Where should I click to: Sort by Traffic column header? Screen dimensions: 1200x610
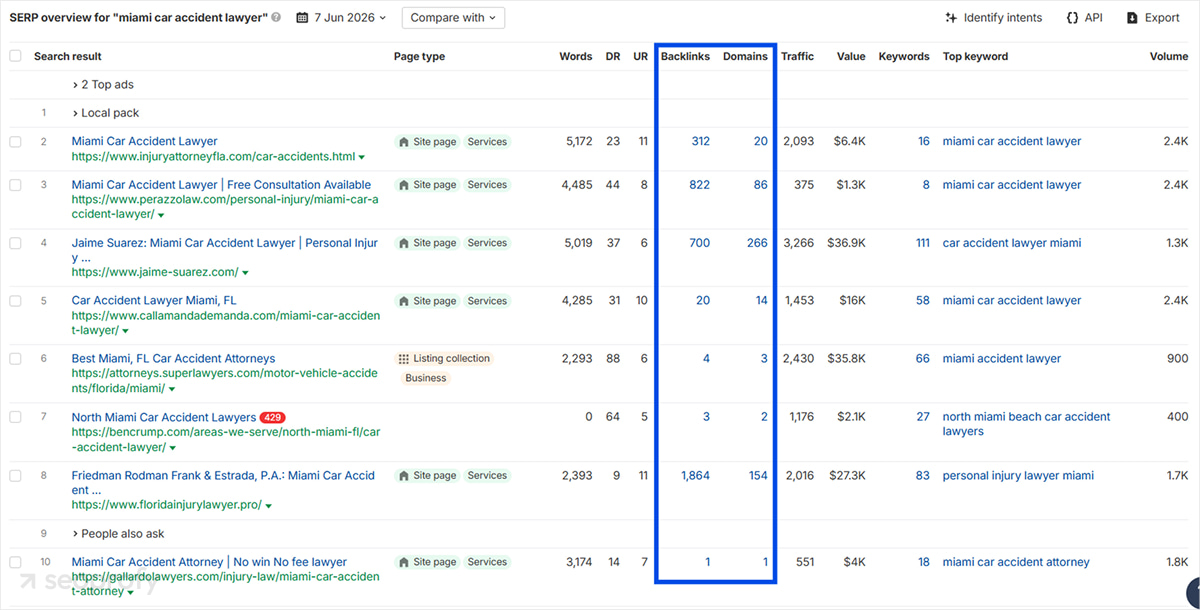click(797, 56)
